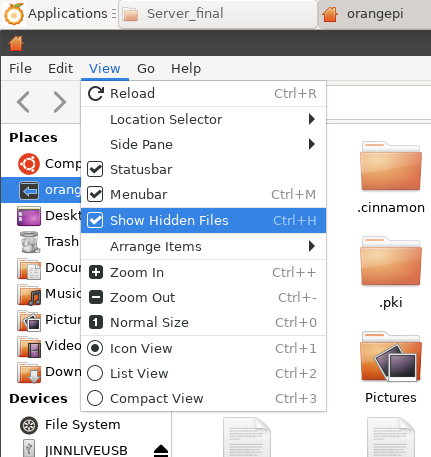Go back with the left arrow
This screenshot has height=457, width=431.
pyautogui.click(x=23, y=102)
